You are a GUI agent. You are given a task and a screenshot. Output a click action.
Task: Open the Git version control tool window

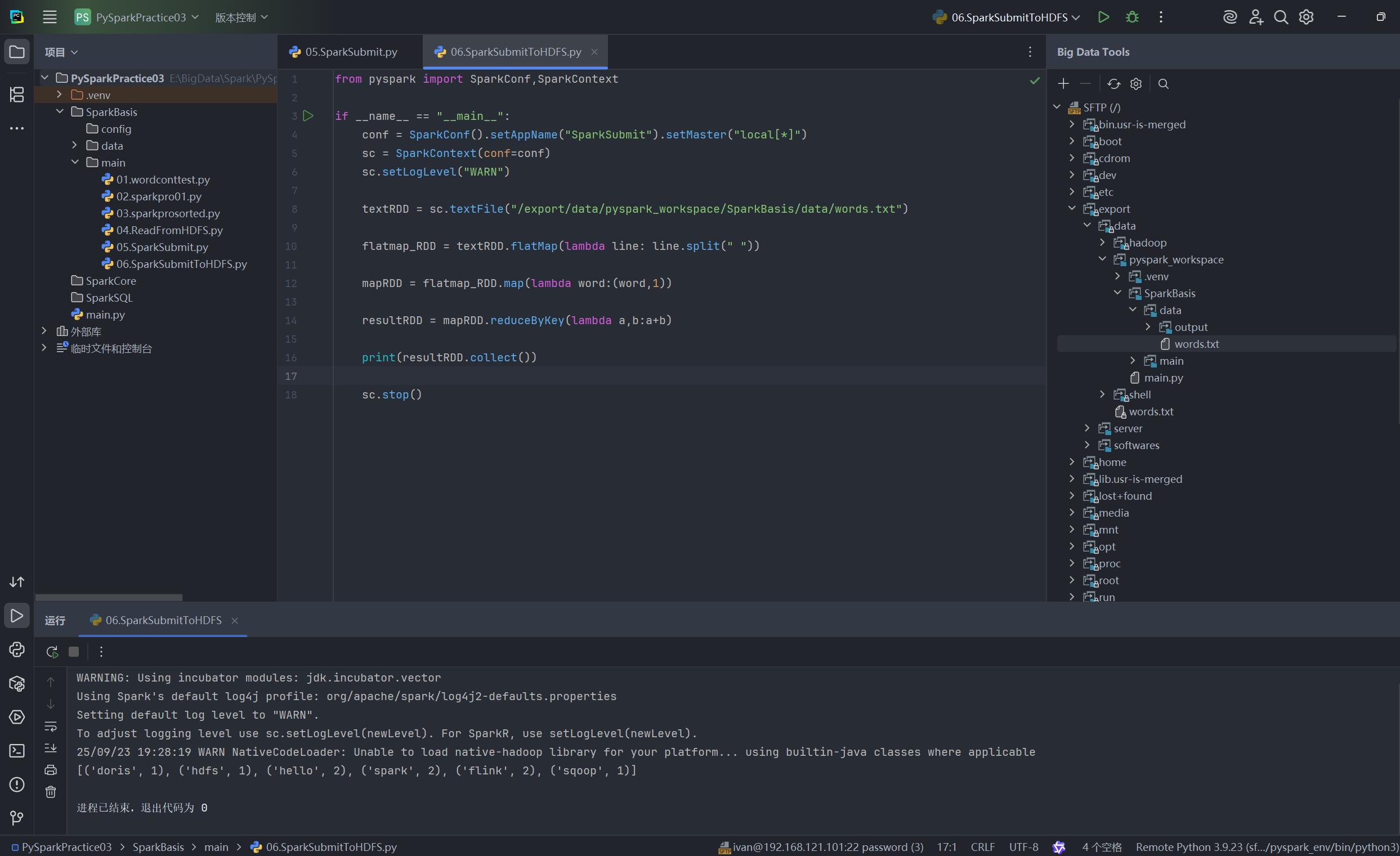tap(17, 817)
